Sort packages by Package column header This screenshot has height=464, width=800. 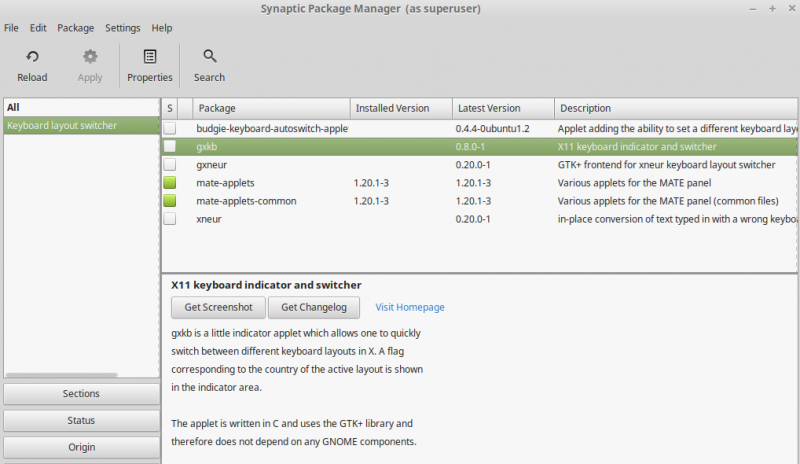[271, 108]
